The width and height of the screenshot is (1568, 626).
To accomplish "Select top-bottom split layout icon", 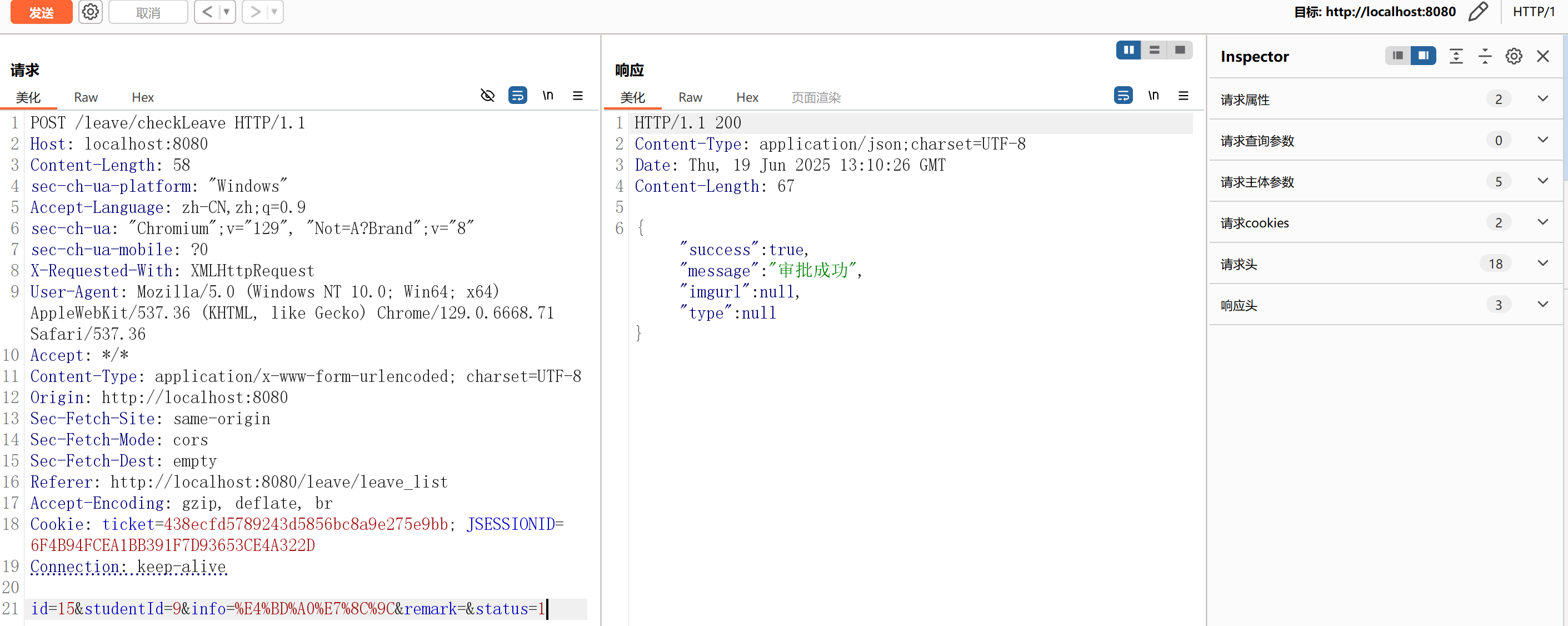I will point(1154,50).
